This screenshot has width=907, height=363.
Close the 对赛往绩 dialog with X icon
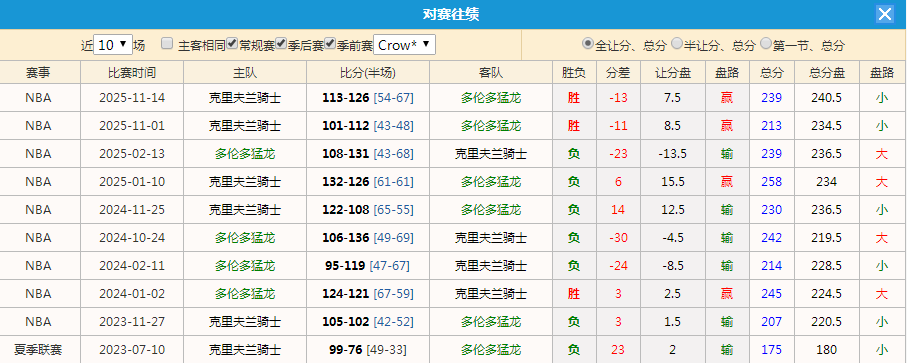884,14
